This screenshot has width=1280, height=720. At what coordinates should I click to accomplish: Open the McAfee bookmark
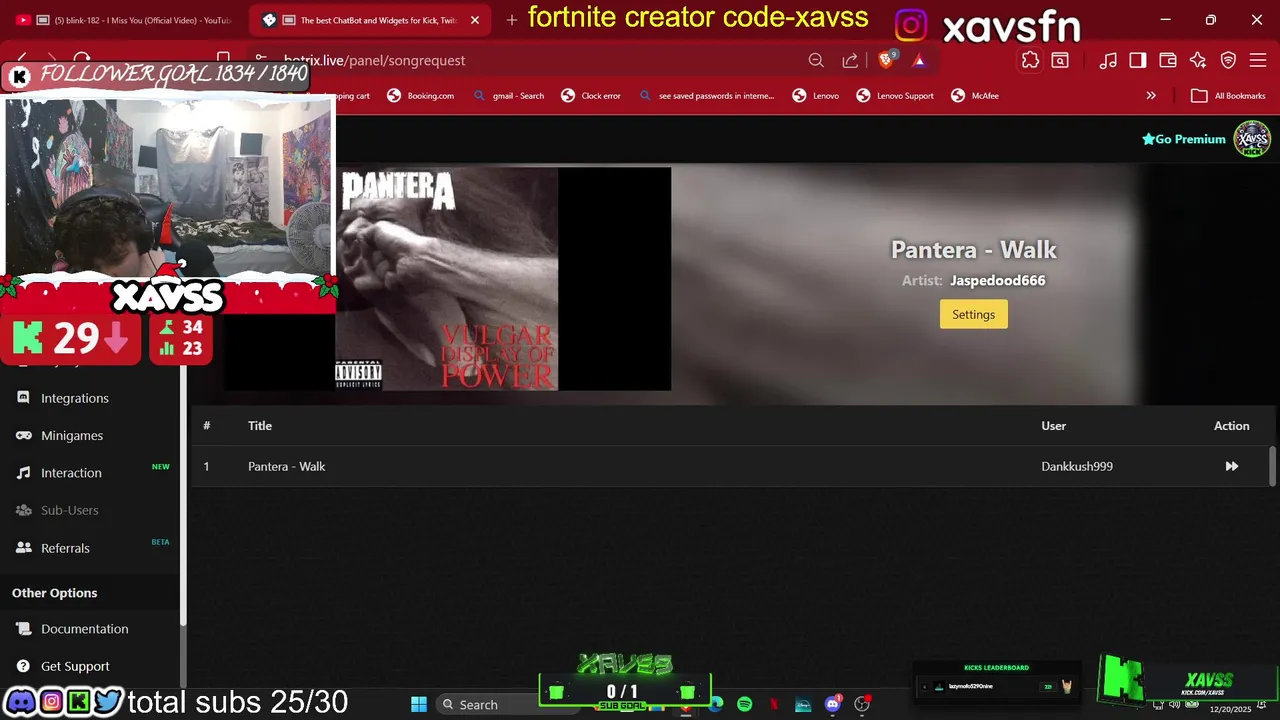pos(975,96)
